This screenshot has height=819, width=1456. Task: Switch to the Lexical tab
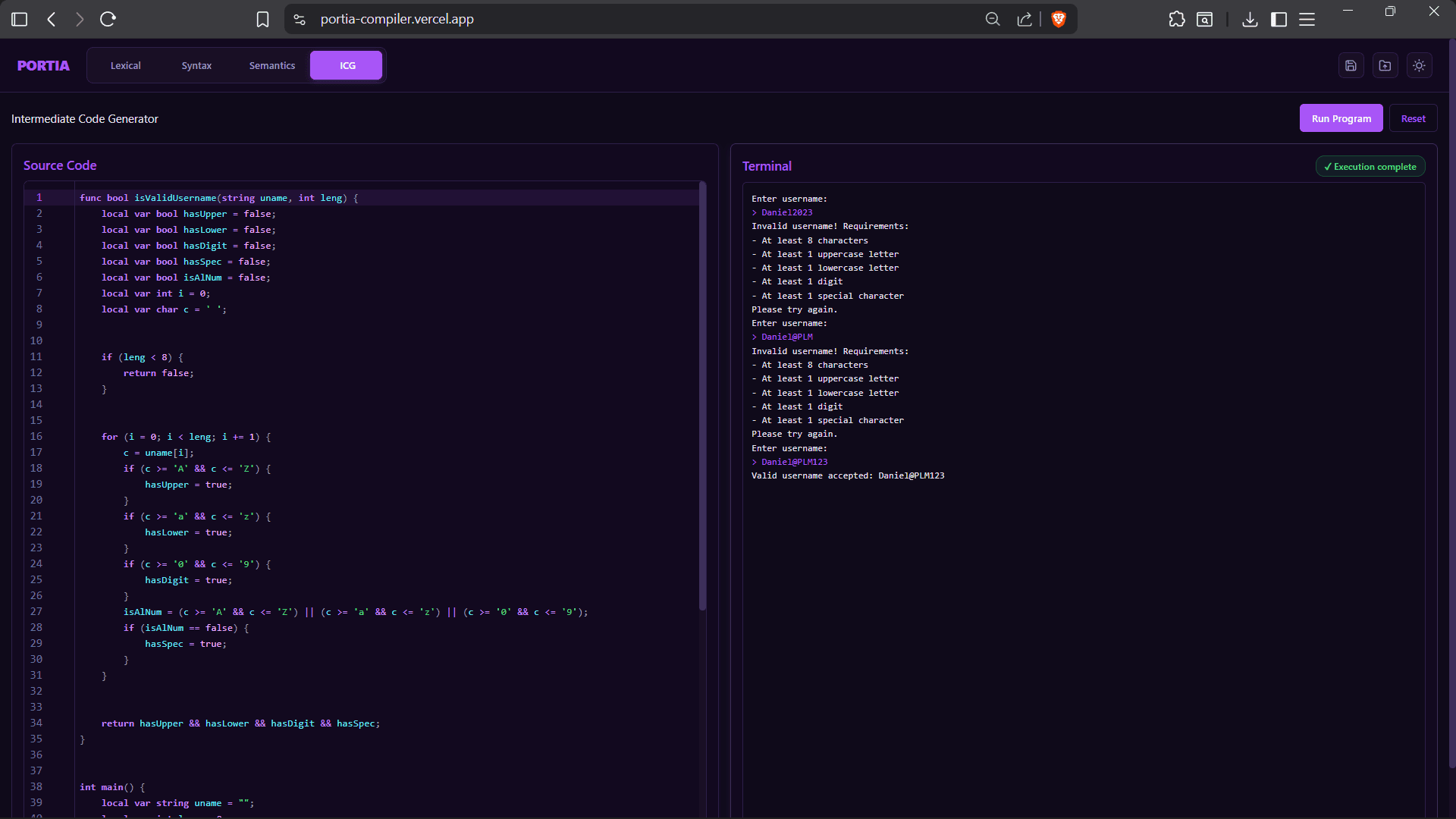tap(126, 66)
